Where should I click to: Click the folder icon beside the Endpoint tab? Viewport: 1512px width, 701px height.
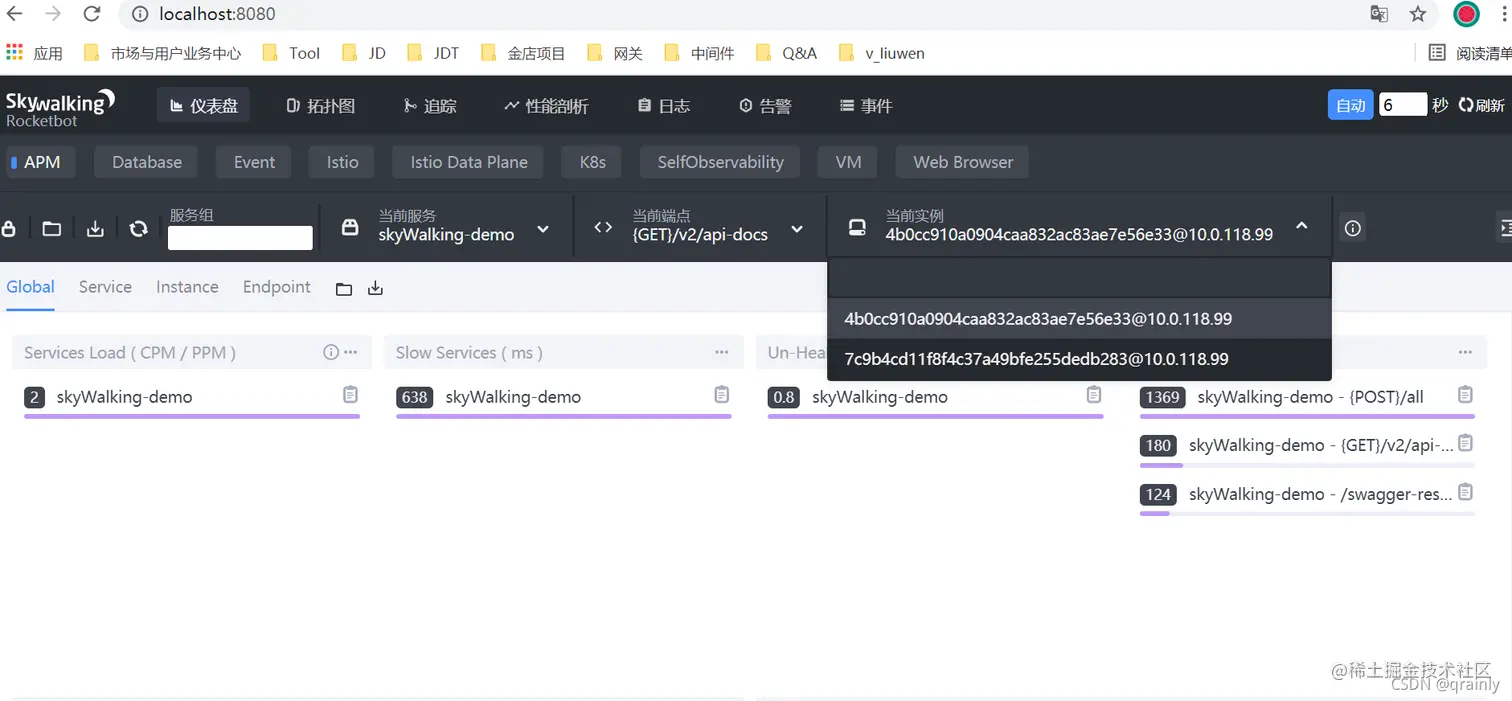coord(344,289)
